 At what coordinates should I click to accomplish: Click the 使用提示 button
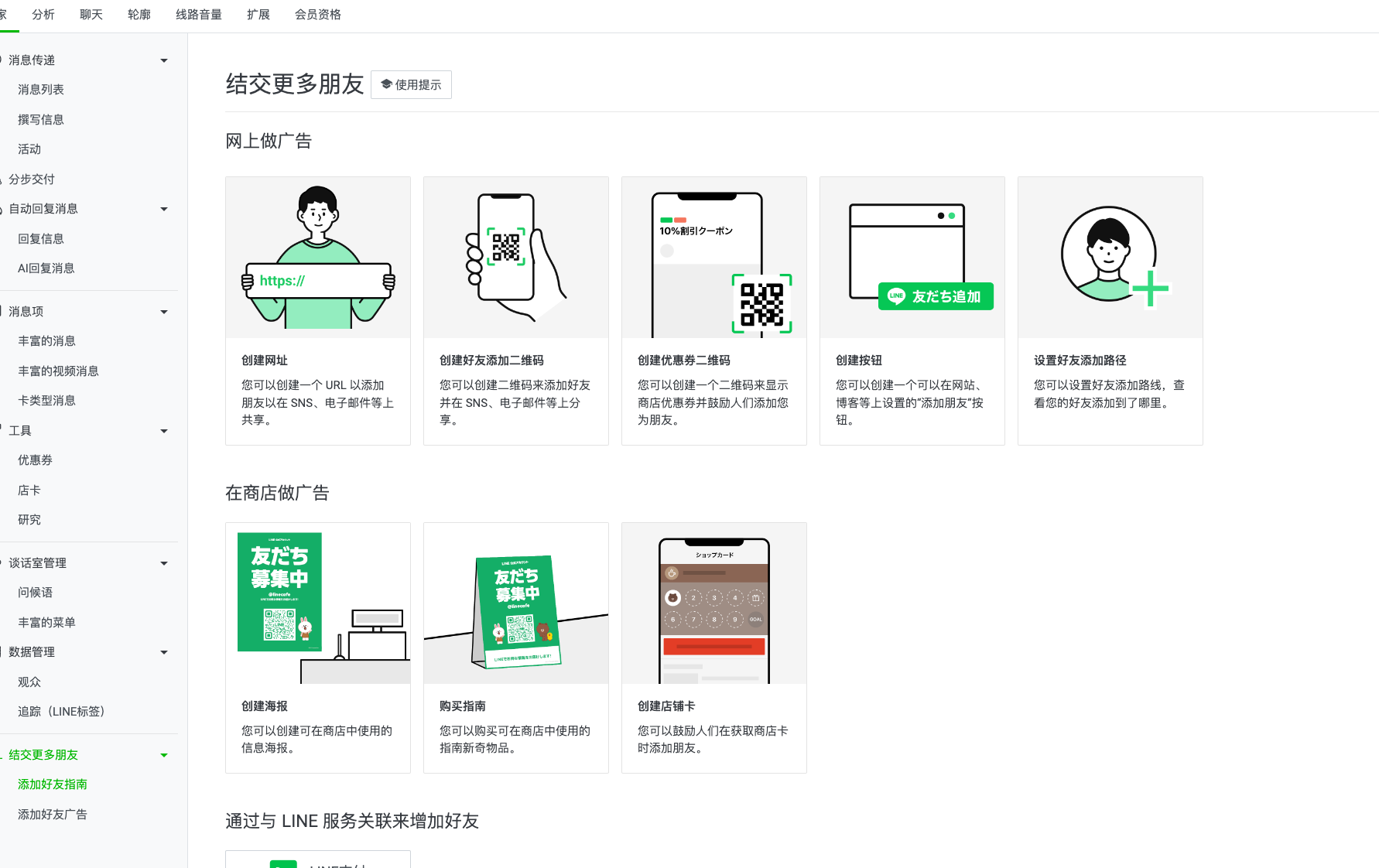click(x=411, y=85)
